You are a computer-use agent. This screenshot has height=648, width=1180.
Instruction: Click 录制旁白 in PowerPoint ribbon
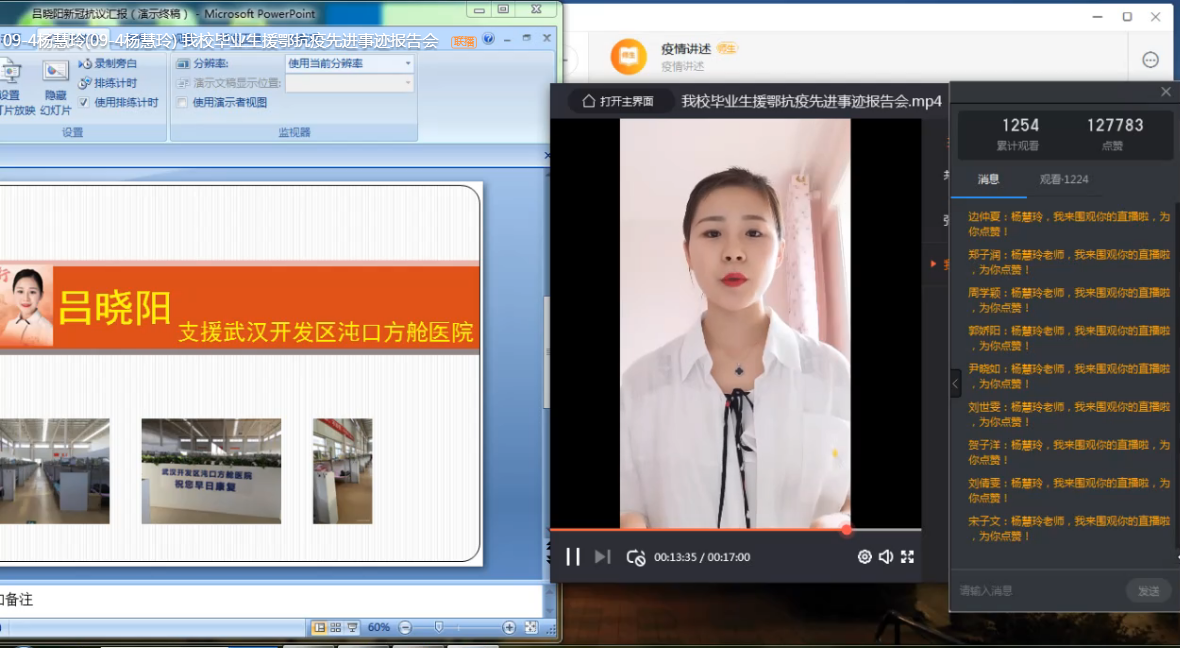[108, 64]
